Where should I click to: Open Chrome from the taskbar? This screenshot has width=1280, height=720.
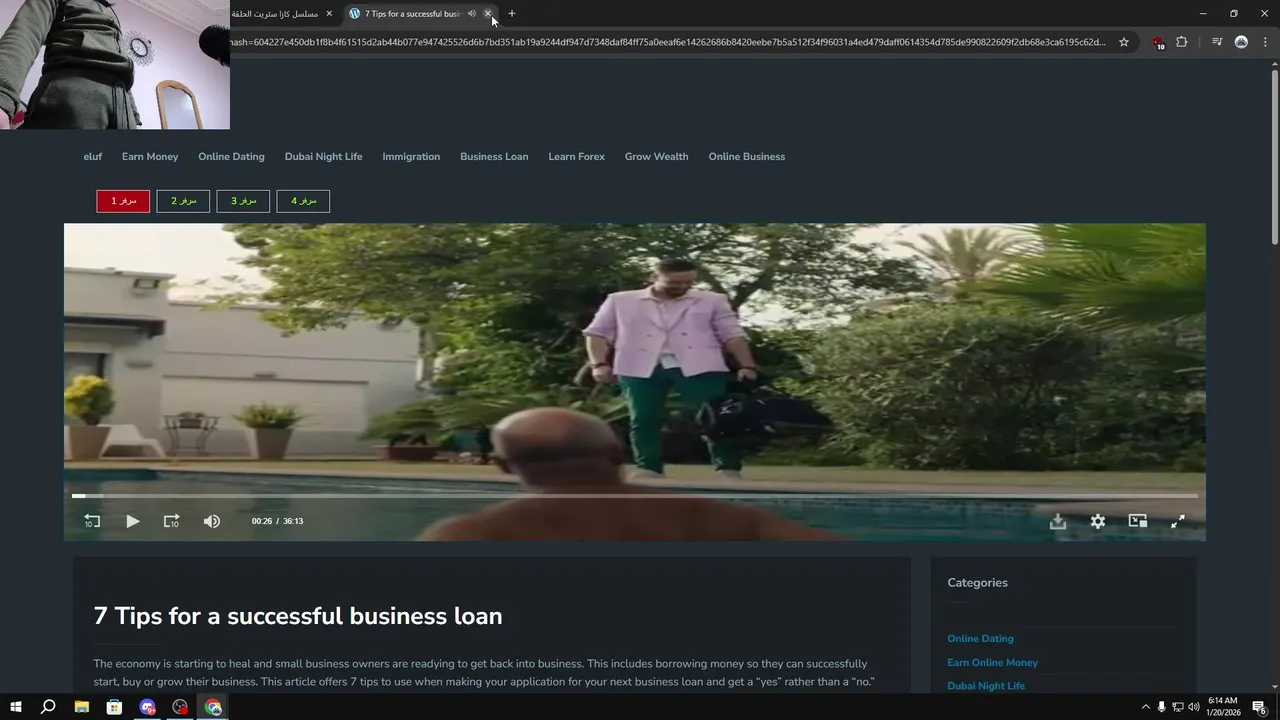pyautogui.click(x=213, y=707)
